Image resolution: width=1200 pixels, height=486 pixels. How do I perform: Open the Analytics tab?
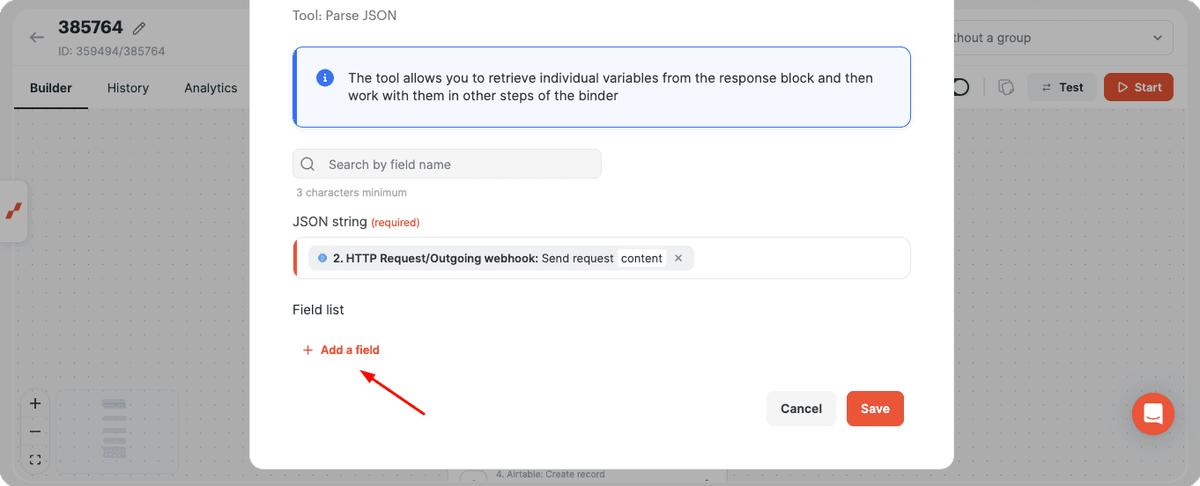pyautogui.click(x=211, y=88)
